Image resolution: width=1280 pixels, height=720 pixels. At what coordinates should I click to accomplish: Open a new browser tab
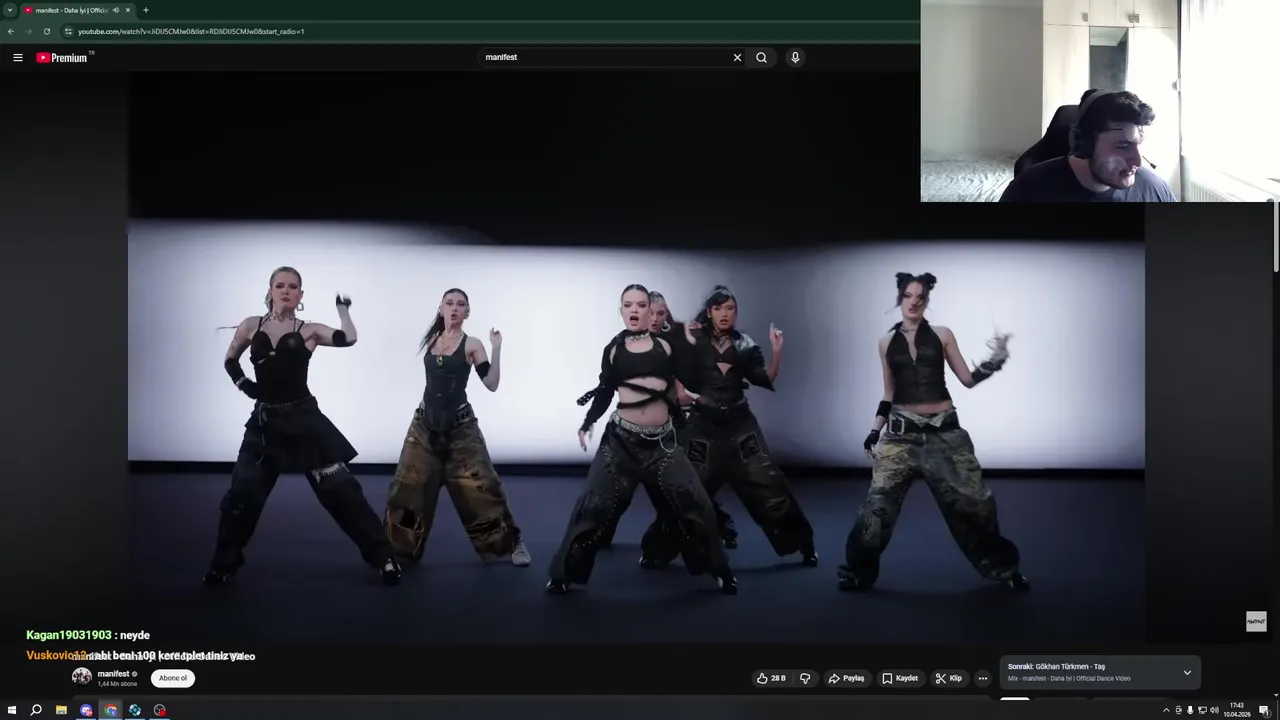pyautogui.click(x=146, y=10)
